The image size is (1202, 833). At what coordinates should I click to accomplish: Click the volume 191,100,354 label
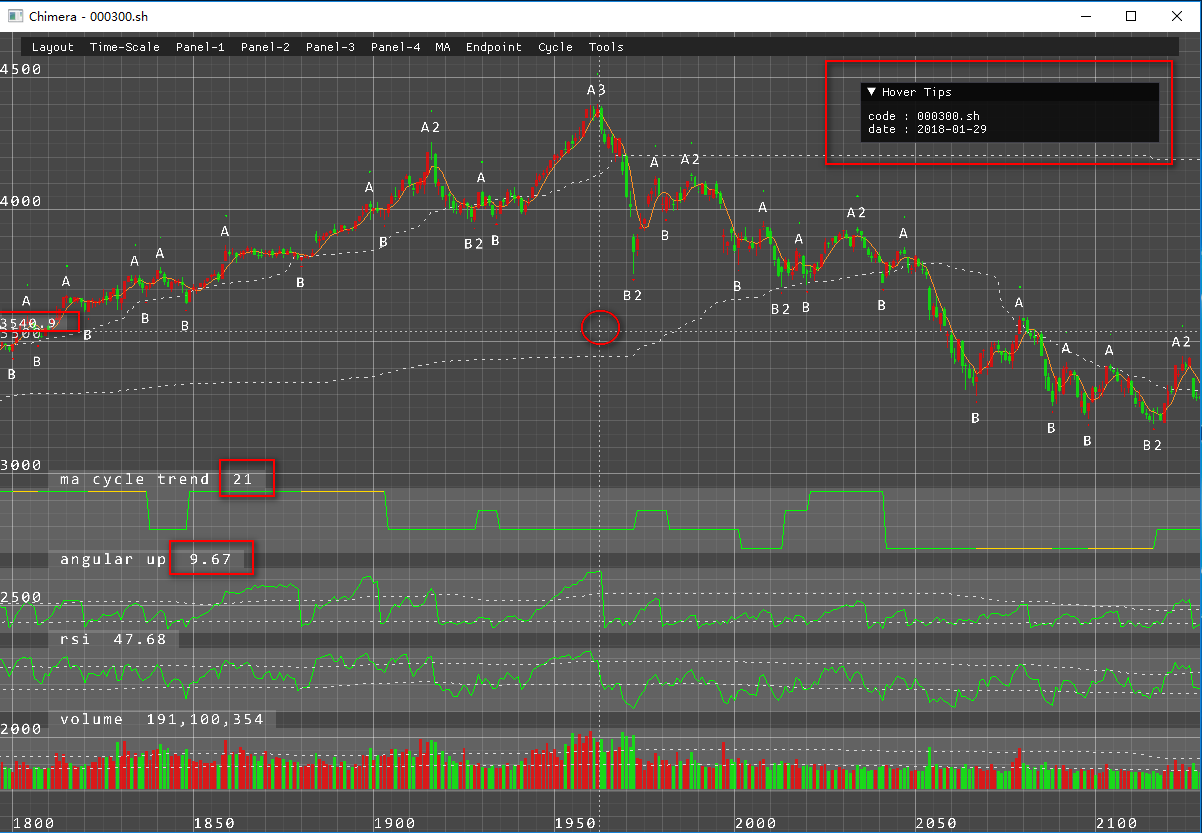coord(162,719)
